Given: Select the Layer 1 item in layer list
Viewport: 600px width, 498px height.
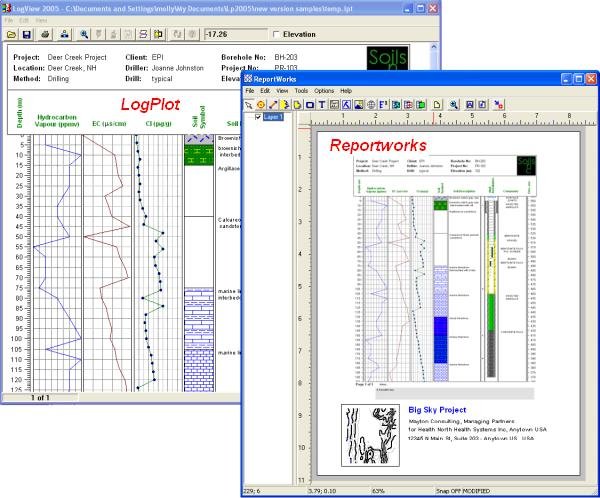Looking at the screenshot, I should pos(273,117).
